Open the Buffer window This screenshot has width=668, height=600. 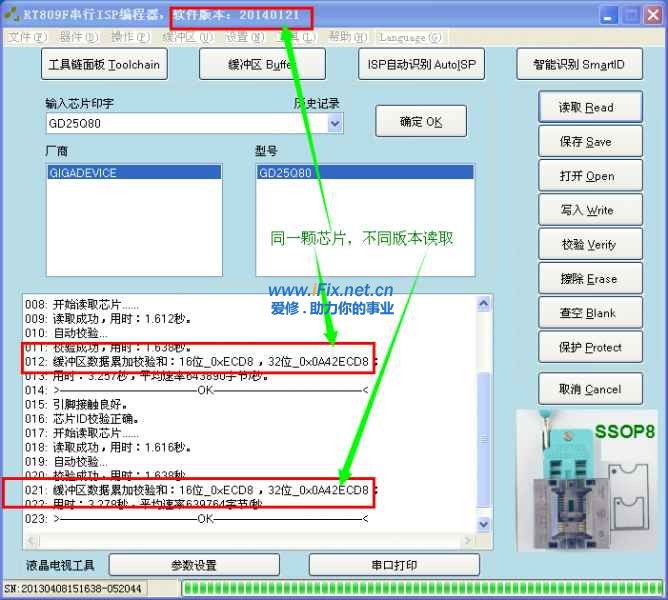point(262,65)
